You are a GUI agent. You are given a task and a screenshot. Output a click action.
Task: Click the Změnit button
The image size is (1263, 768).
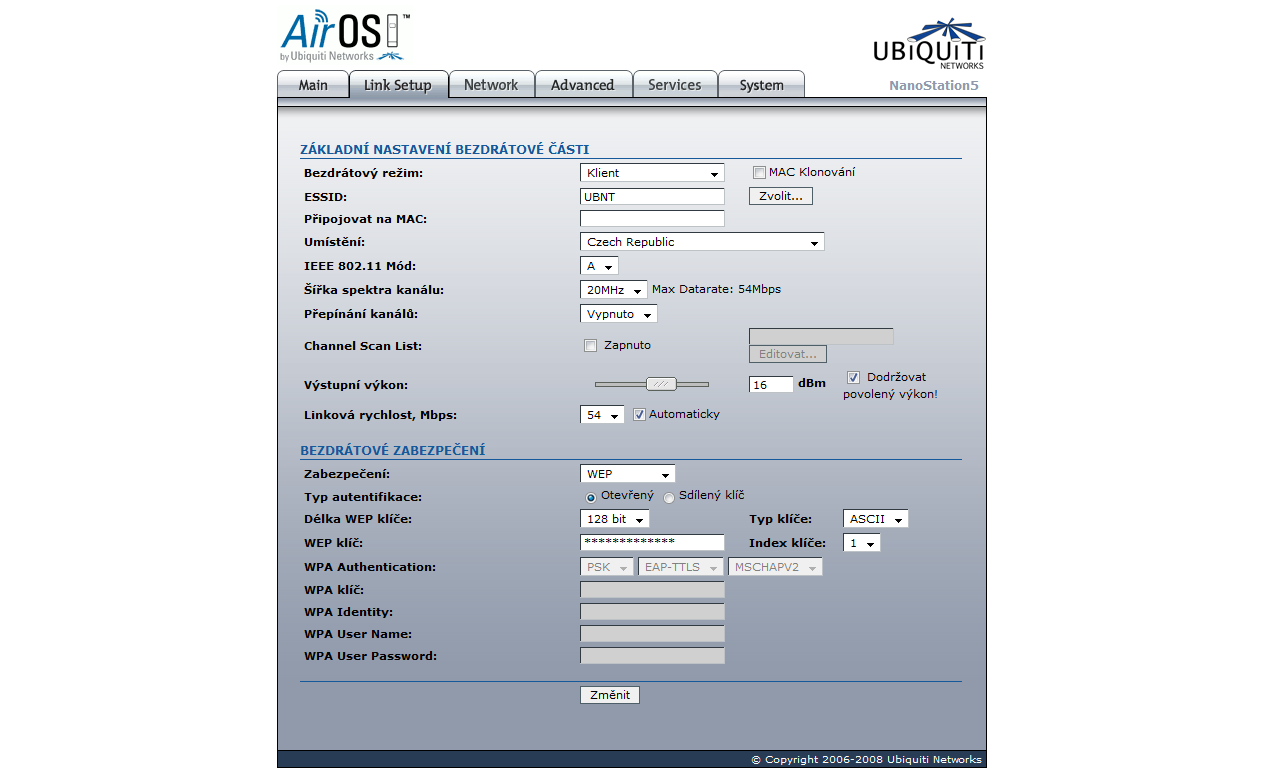click(x=610, y=695)
